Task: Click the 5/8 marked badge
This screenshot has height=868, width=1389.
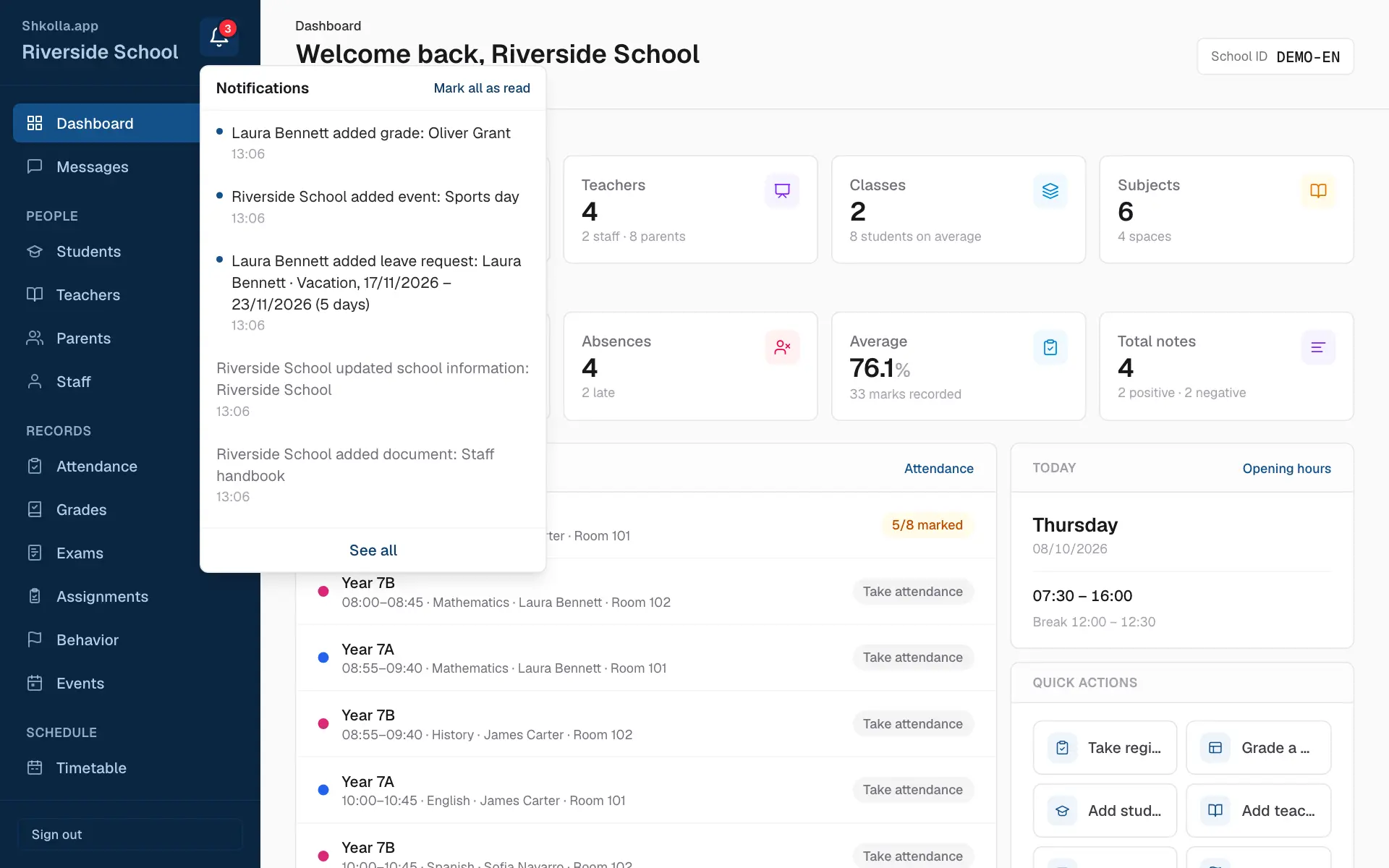Action: click(927, 525)
